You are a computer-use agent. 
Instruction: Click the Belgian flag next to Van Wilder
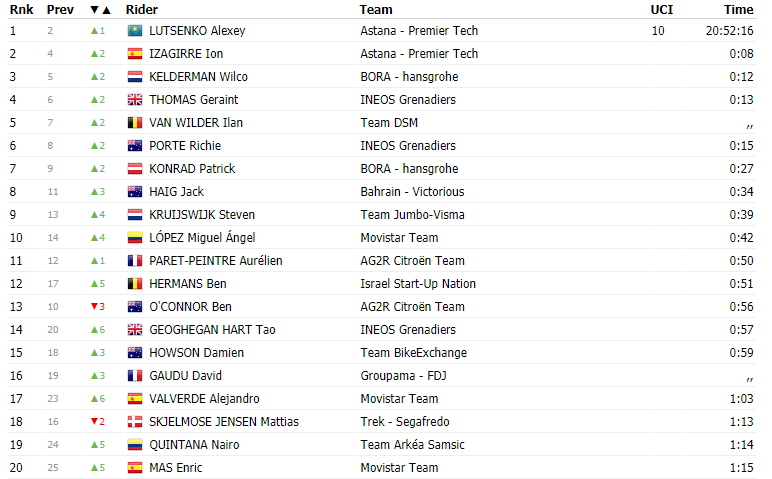134,123
